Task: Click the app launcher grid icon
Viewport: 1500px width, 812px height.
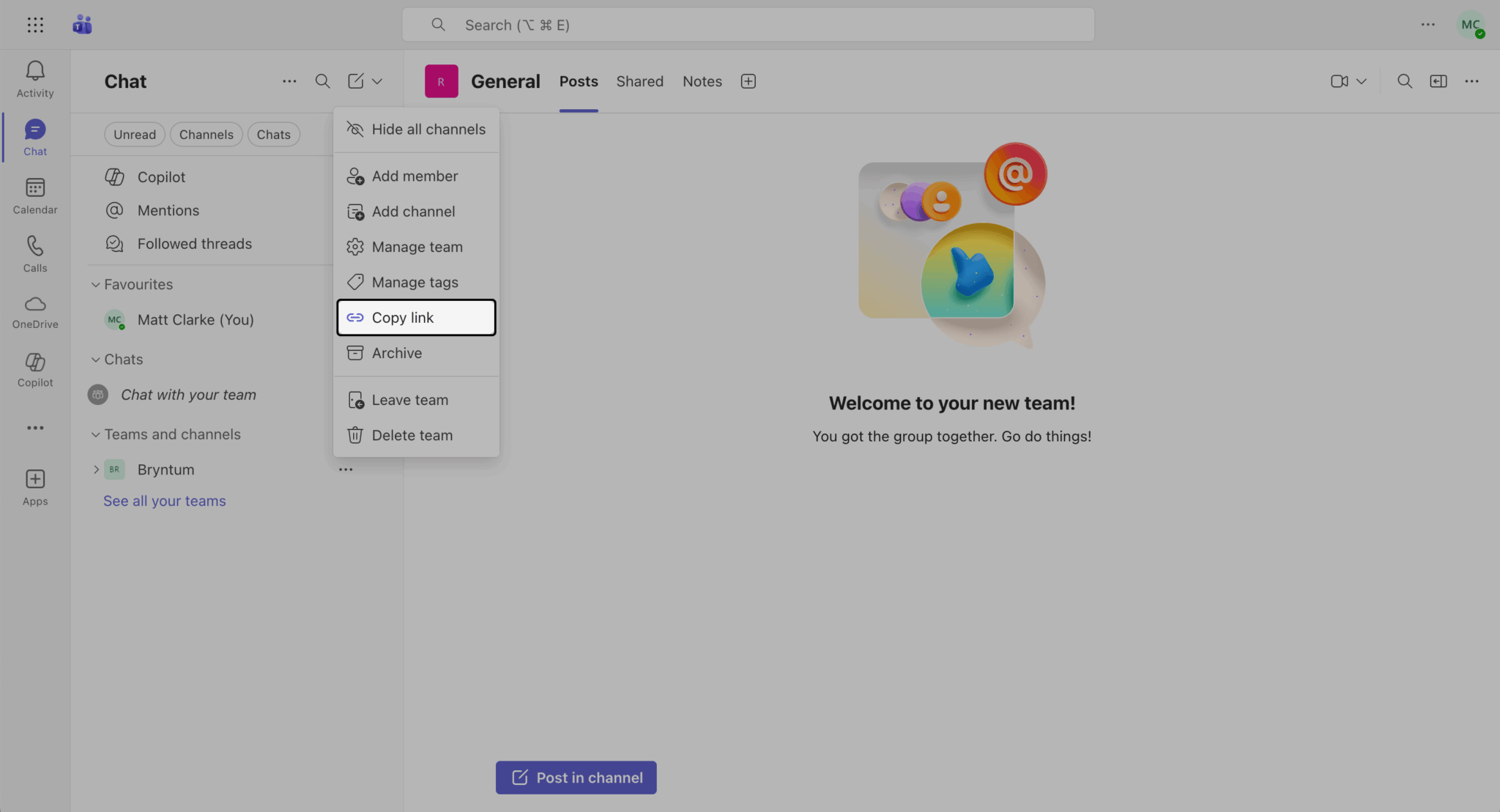Action: tap(35, 25)
